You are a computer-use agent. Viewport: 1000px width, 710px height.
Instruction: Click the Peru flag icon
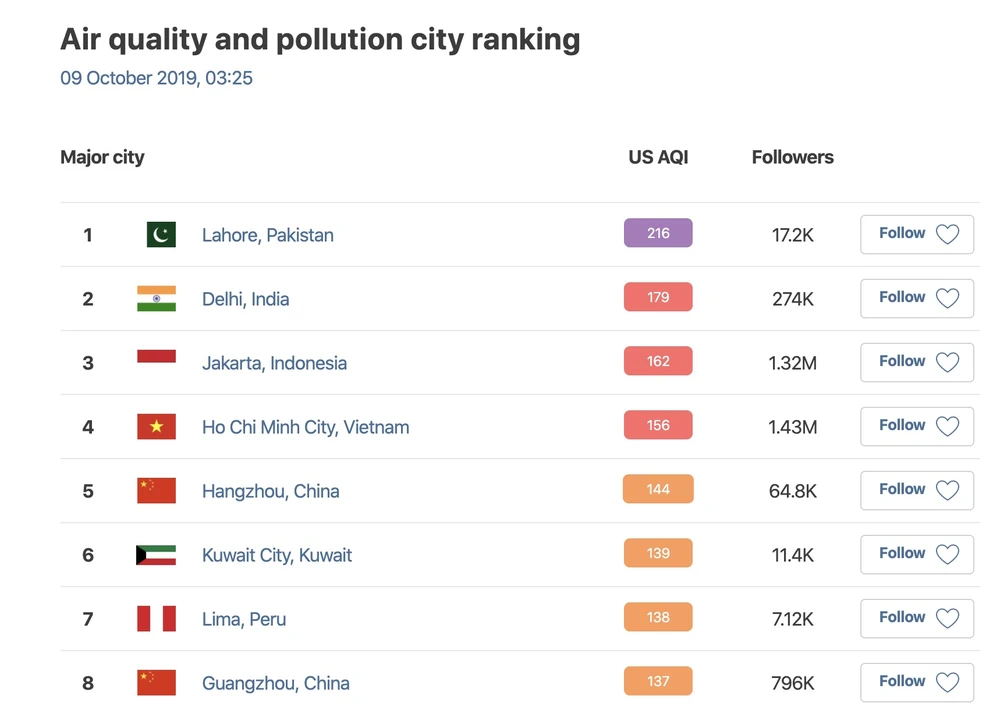coord(156,619)
